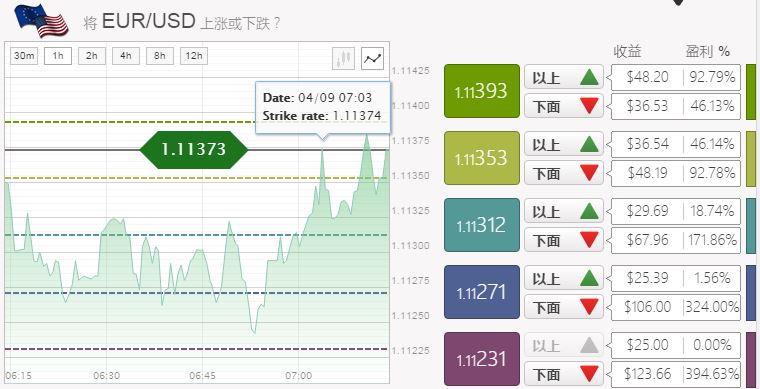Click red down arrow for 1.11231
This screenshot has height=389, width=760.
point(589,373)
